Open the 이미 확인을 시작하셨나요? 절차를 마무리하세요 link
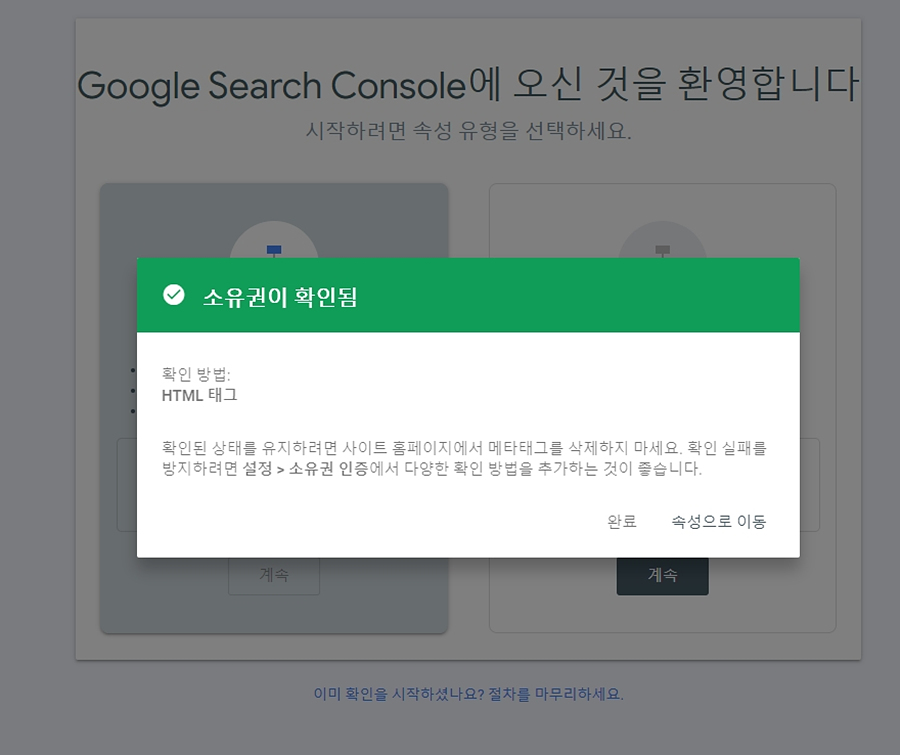 coord(468,694)
